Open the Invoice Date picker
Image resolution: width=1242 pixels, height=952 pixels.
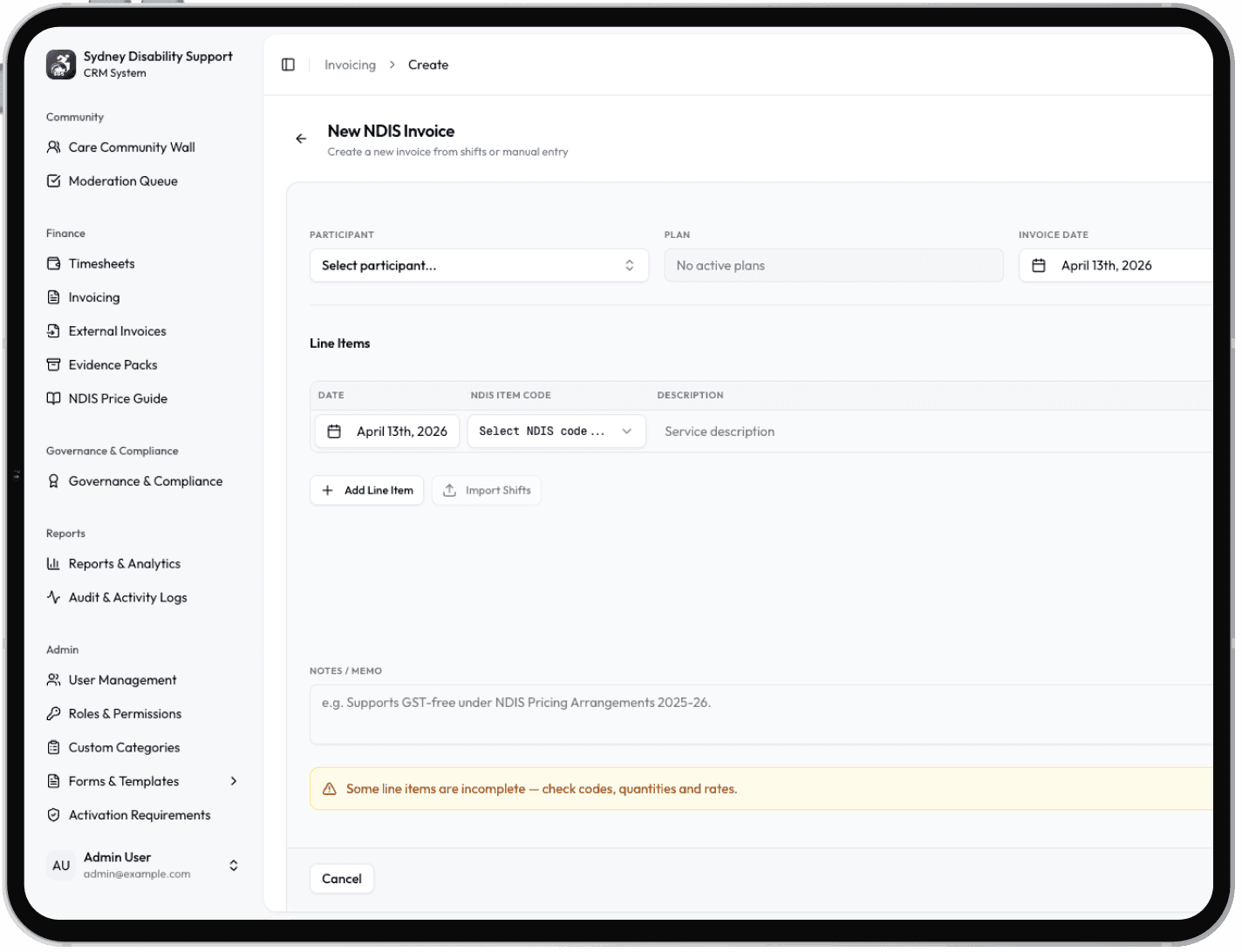click(1116, 266)
